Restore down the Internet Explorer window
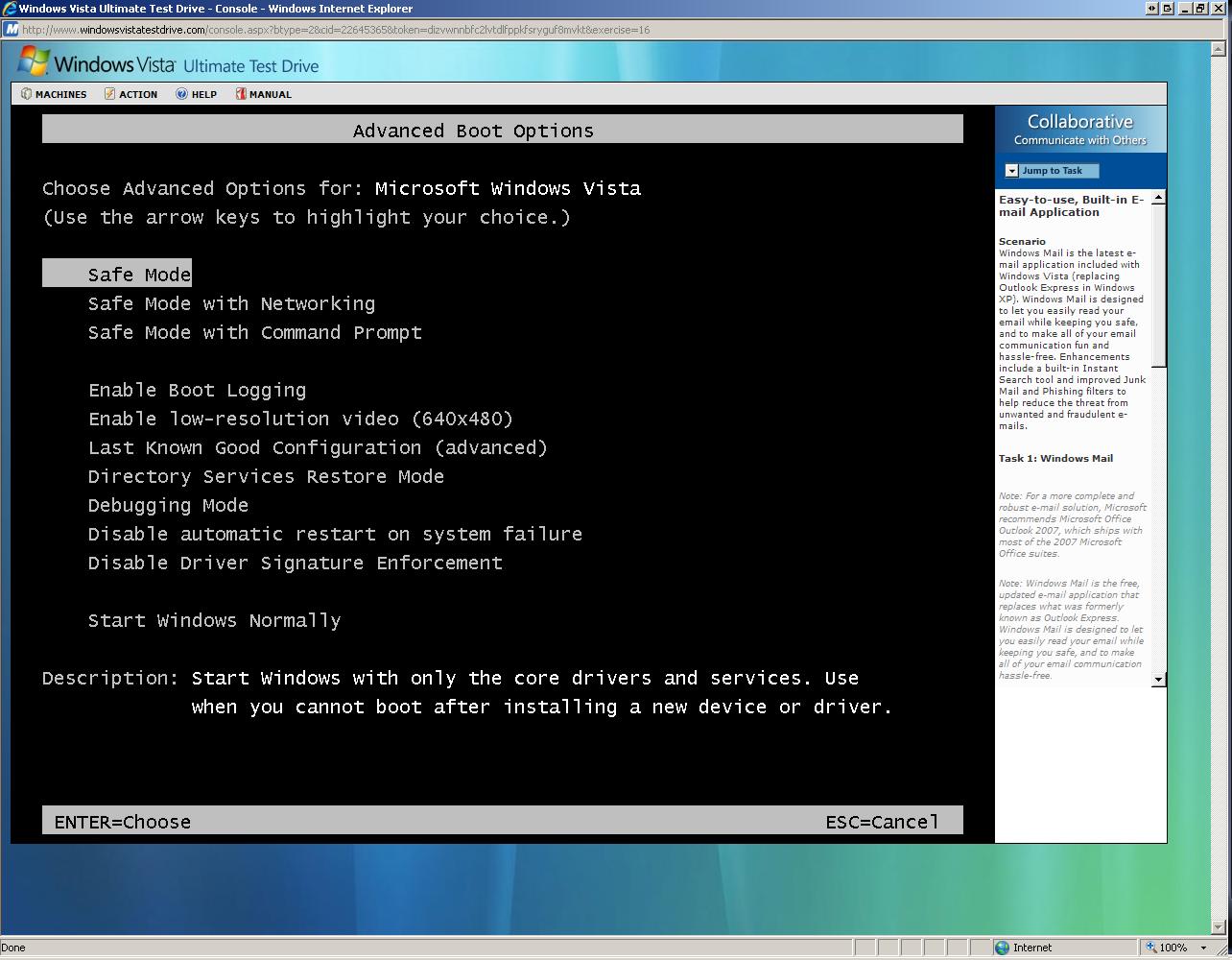Image resolution: width=1232 pixels, height=960 pixels. 1199,9
